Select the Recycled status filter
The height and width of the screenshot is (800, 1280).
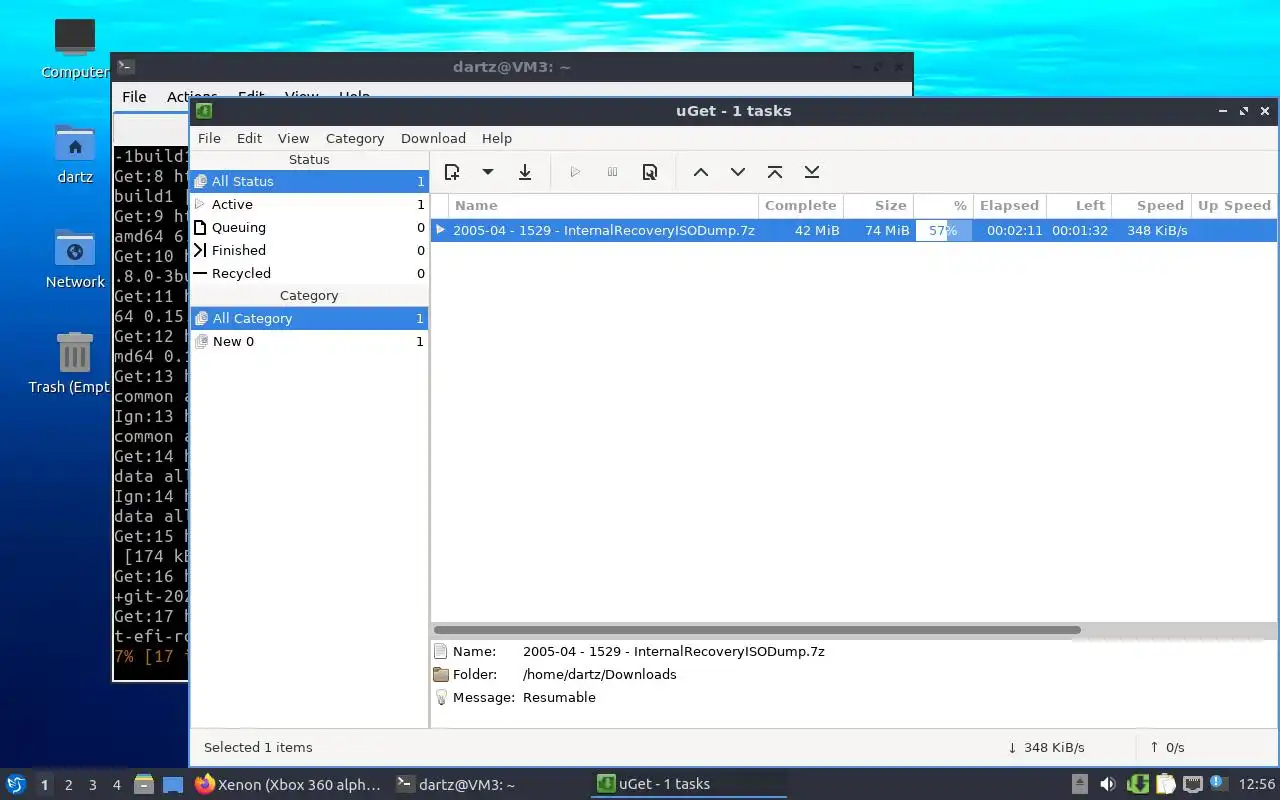coord(309,273)
